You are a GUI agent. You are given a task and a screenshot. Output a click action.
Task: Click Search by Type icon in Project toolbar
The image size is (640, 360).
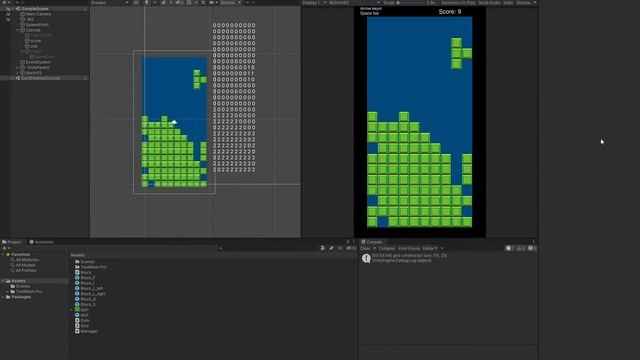point(323,248)
